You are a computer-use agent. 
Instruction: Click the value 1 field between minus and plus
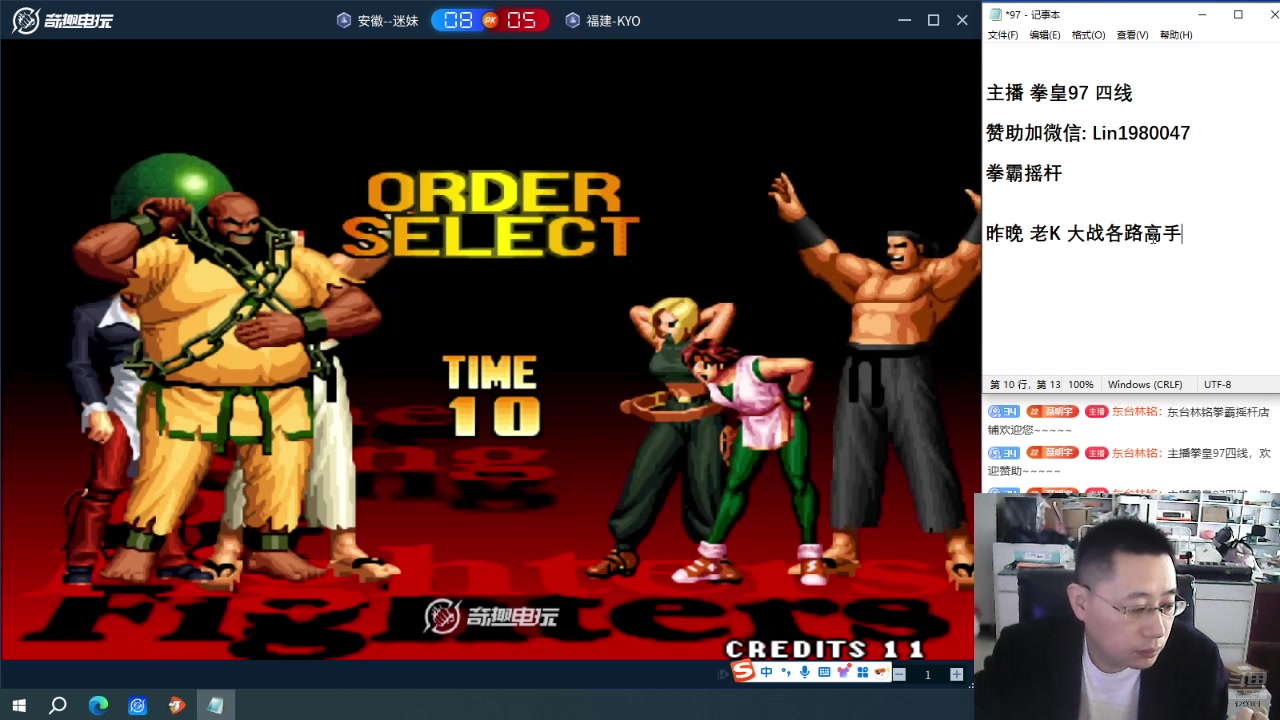click(x=927, y=674)
